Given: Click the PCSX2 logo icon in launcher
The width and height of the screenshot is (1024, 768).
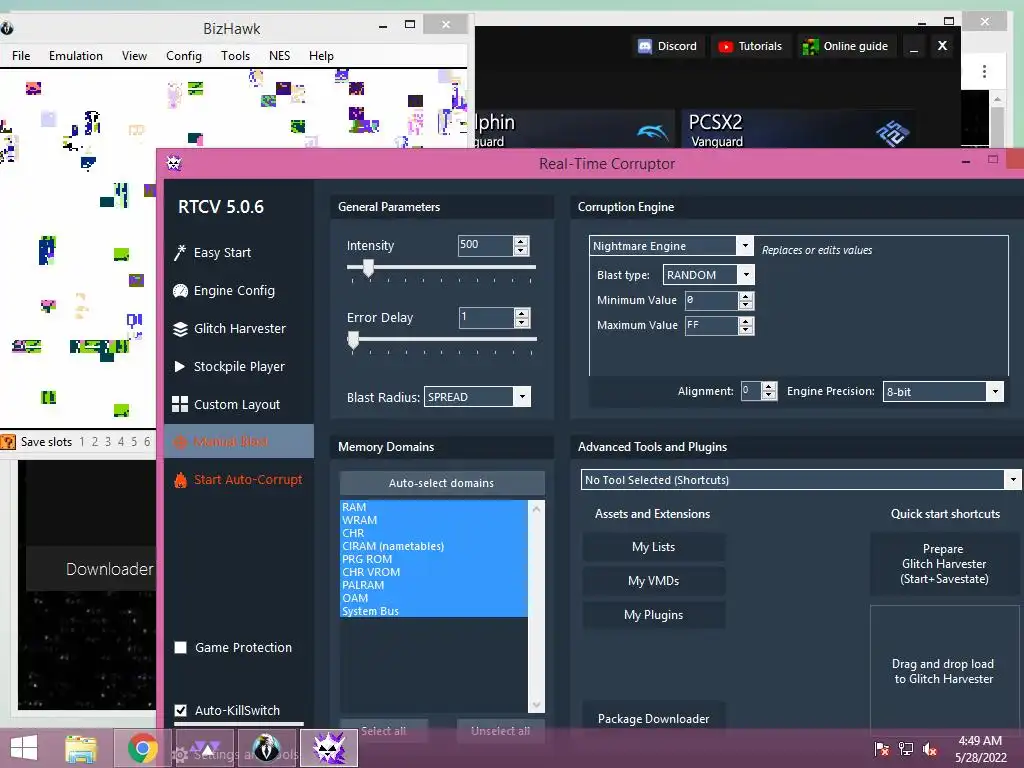Looking at the screenshot, I should coord(892,133).
